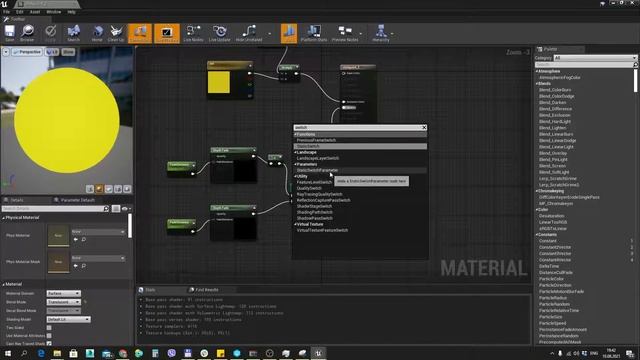Open the Shading Model dropdown
The height and width of the screenshot is (360, 640).
69,319
